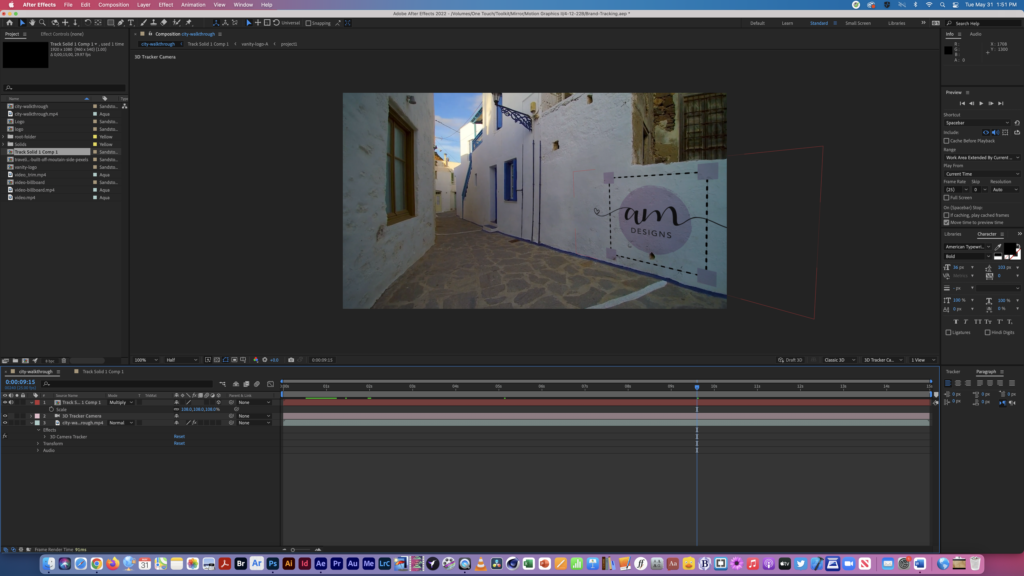Viewport: 1024px width, 576px height.
Task: Open the Animation menu
Action: 193,5
